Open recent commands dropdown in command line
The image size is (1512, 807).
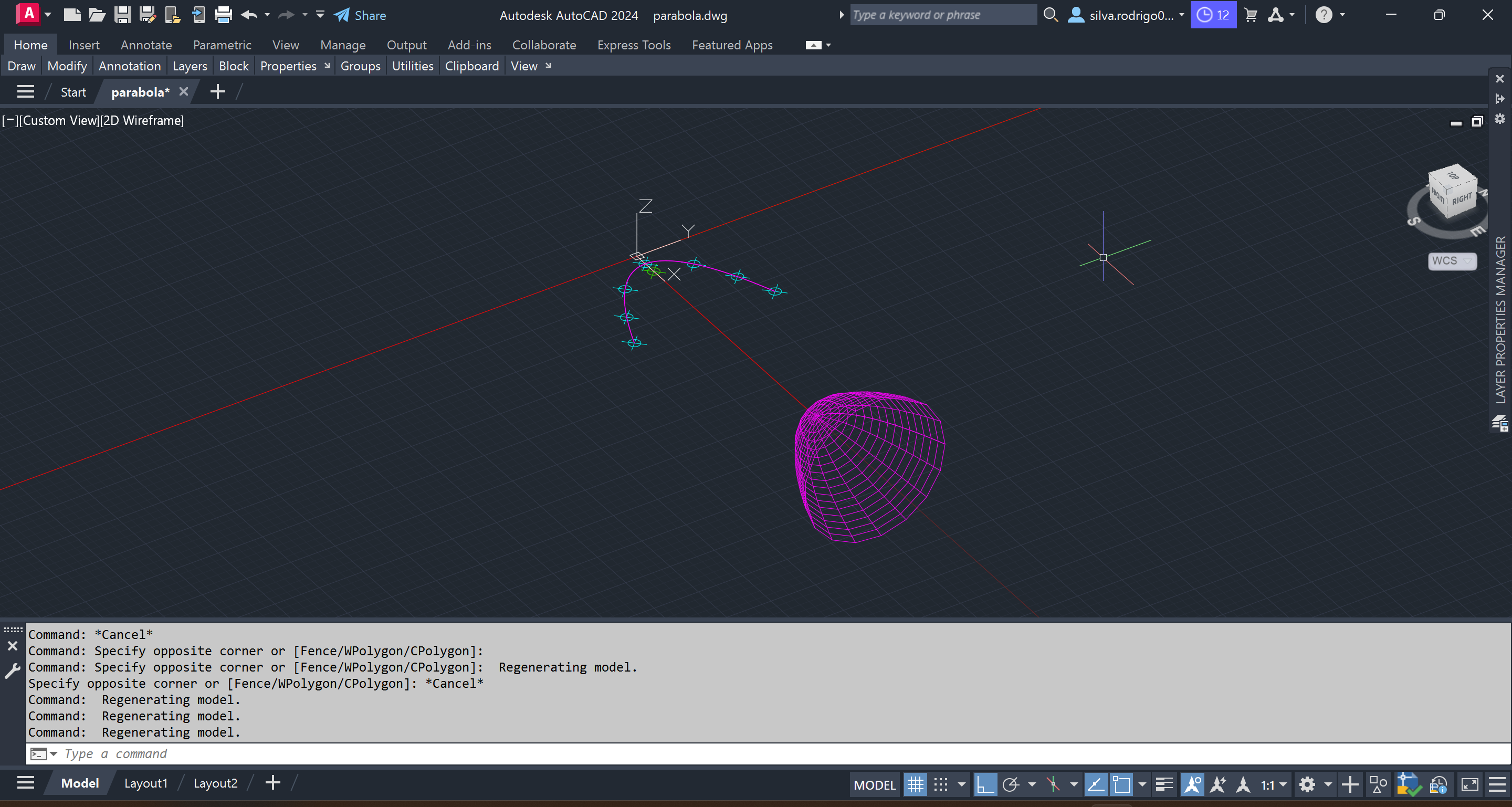(54, 753)
